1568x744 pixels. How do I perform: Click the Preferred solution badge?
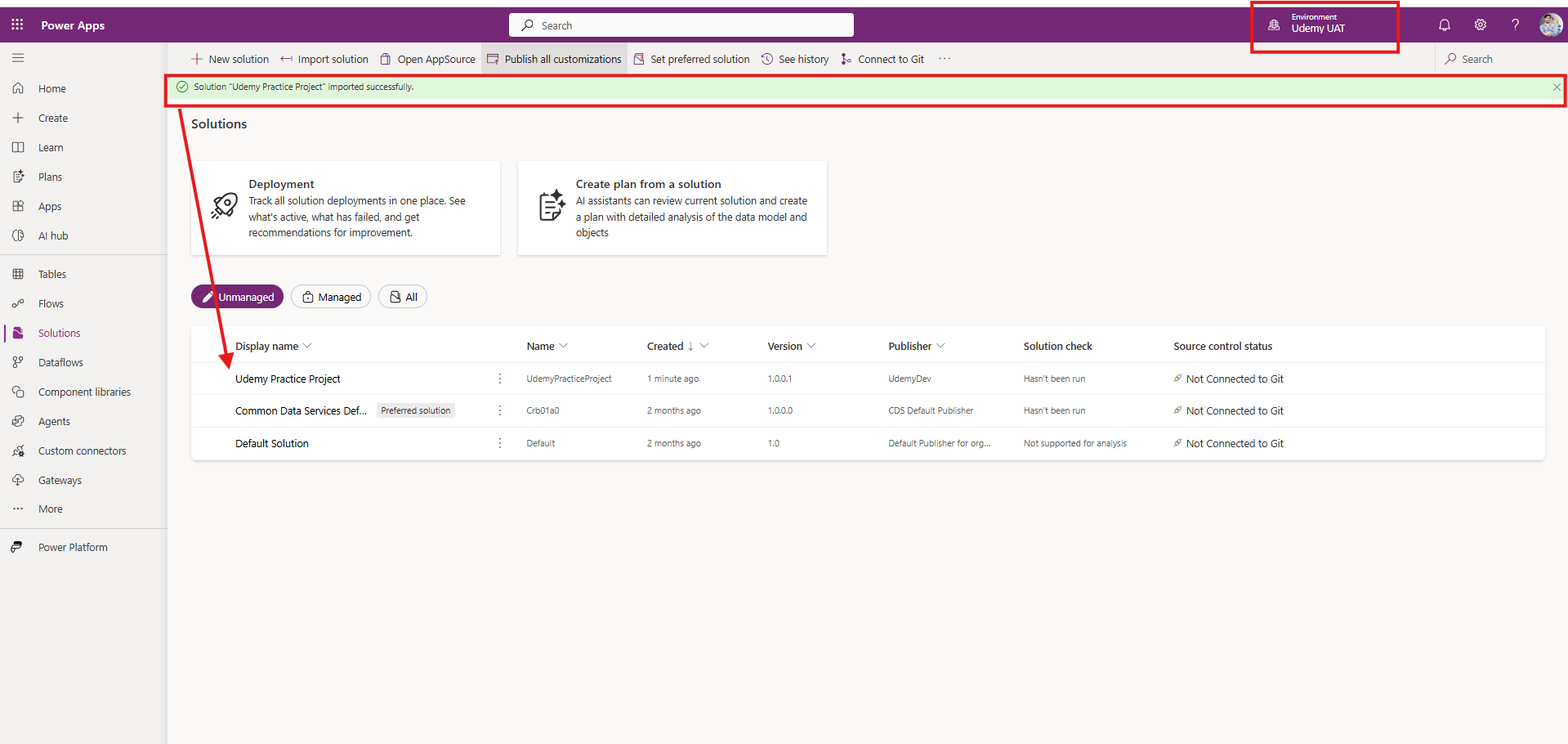[416, 410]
